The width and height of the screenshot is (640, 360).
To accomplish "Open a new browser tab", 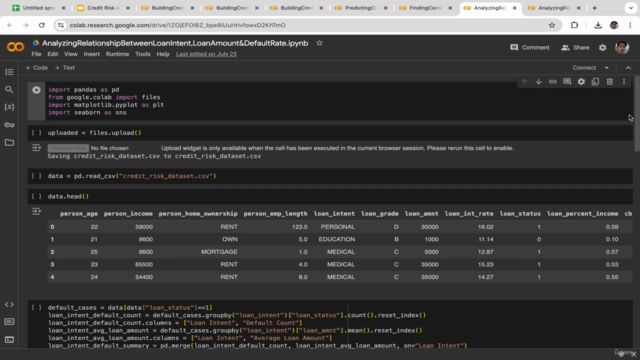I will point(594,8).
